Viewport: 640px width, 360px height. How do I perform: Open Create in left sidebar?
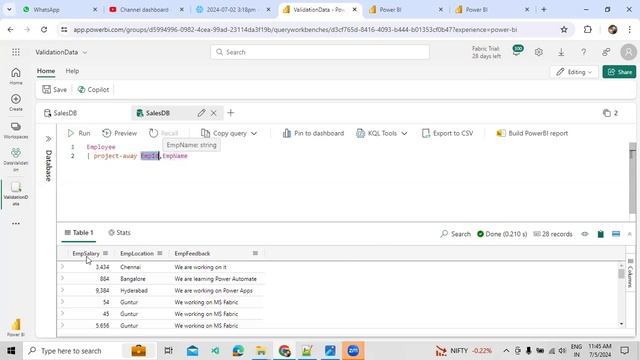[x=16, y=102]
